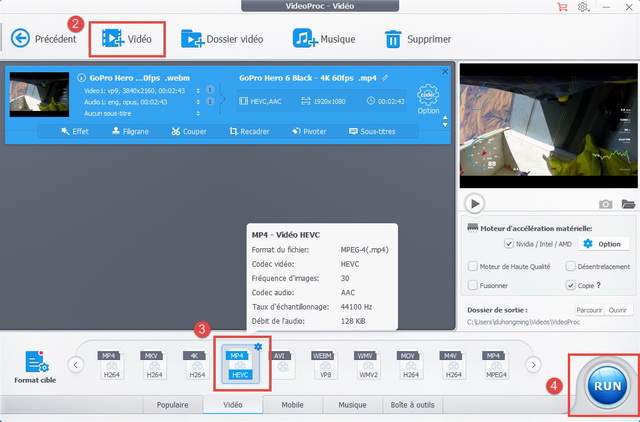640x422 pixels.
Task: Edit the output file name with the pencil icon
Action: [x=385, y=78]
